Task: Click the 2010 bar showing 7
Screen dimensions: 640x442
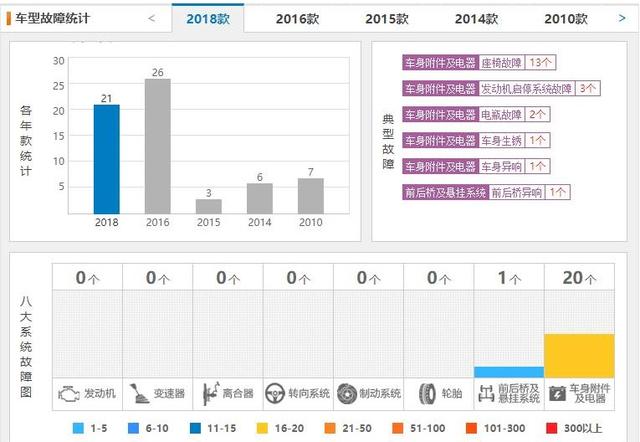Action: 311,196
